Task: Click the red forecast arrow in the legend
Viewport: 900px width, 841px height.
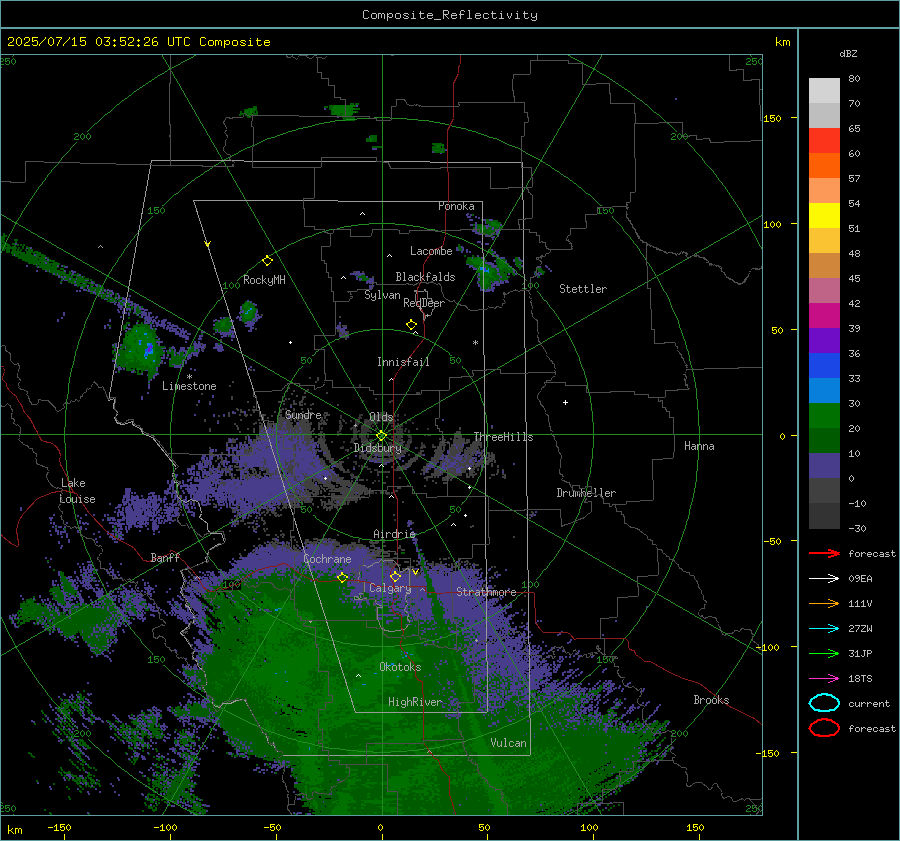Action: (824, 553)
